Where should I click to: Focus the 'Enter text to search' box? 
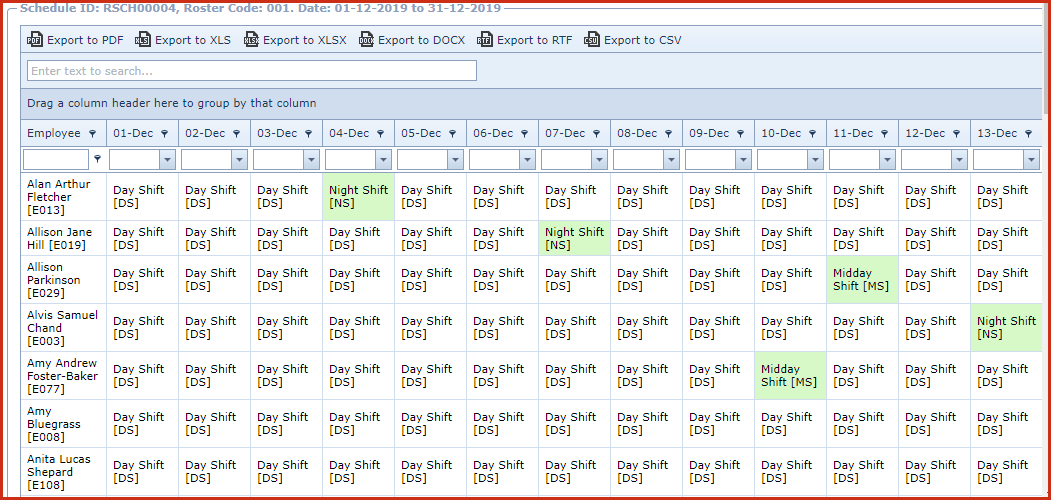[252, 71]
